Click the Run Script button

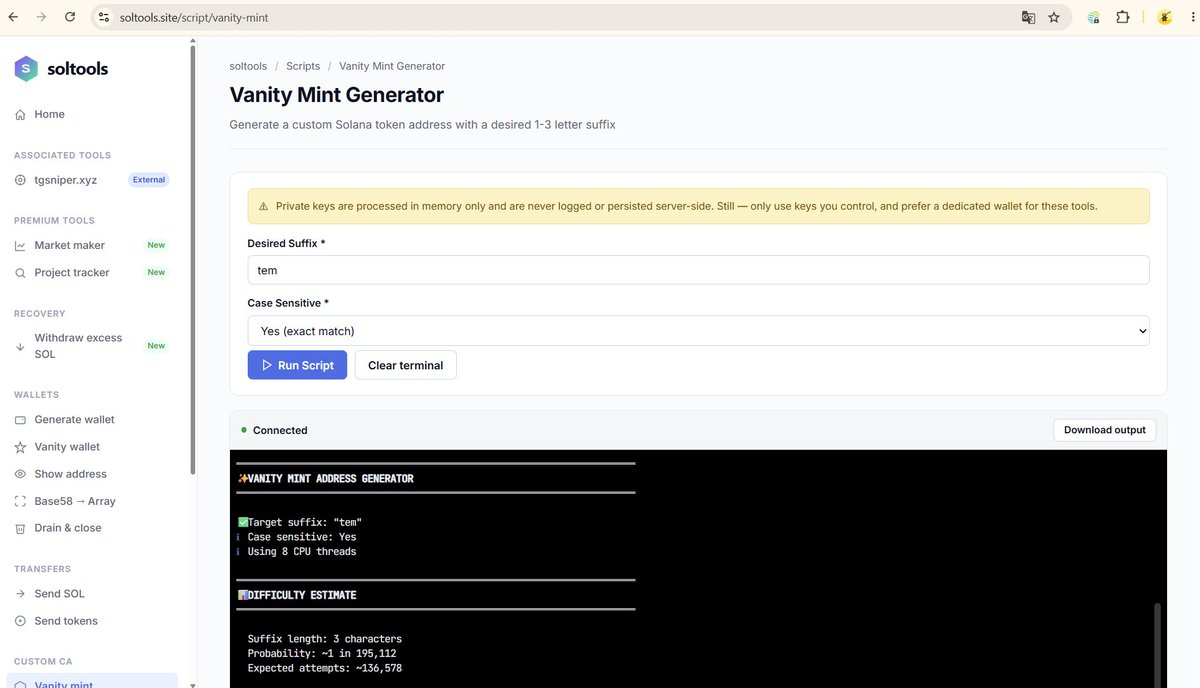pyautogui.click(x=297, y=365)
